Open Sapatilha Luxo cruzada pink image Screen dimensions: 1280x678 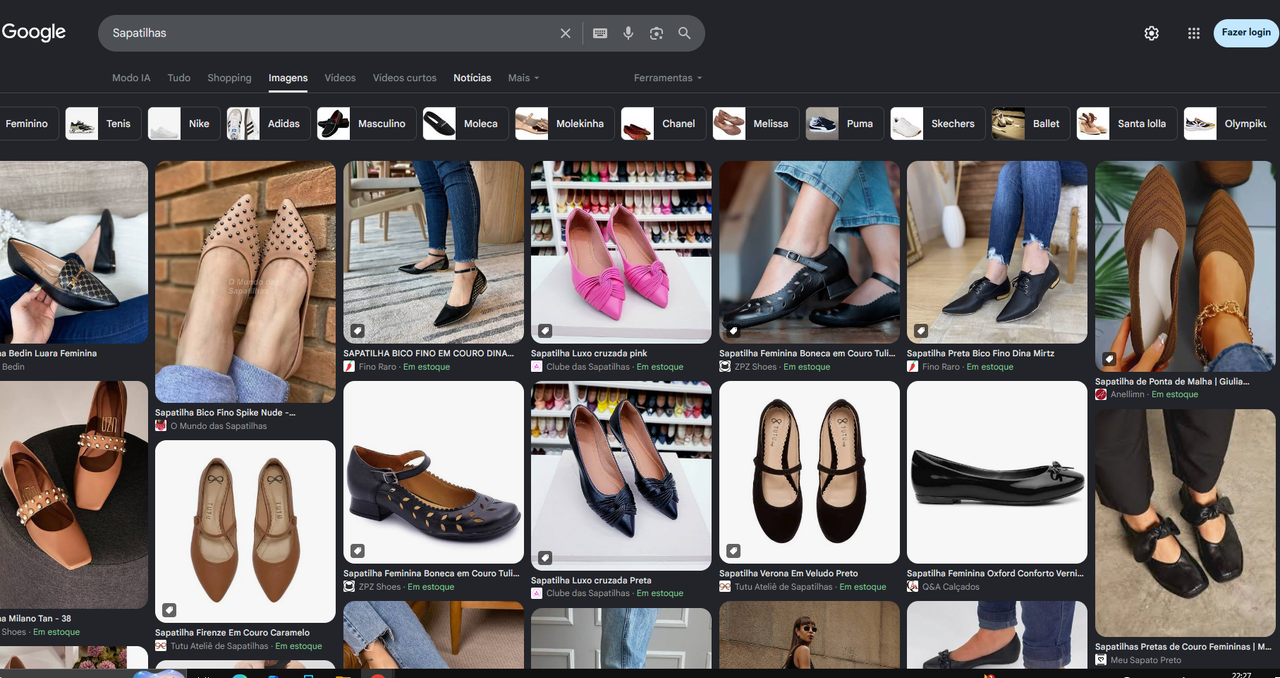pos(621,252)
